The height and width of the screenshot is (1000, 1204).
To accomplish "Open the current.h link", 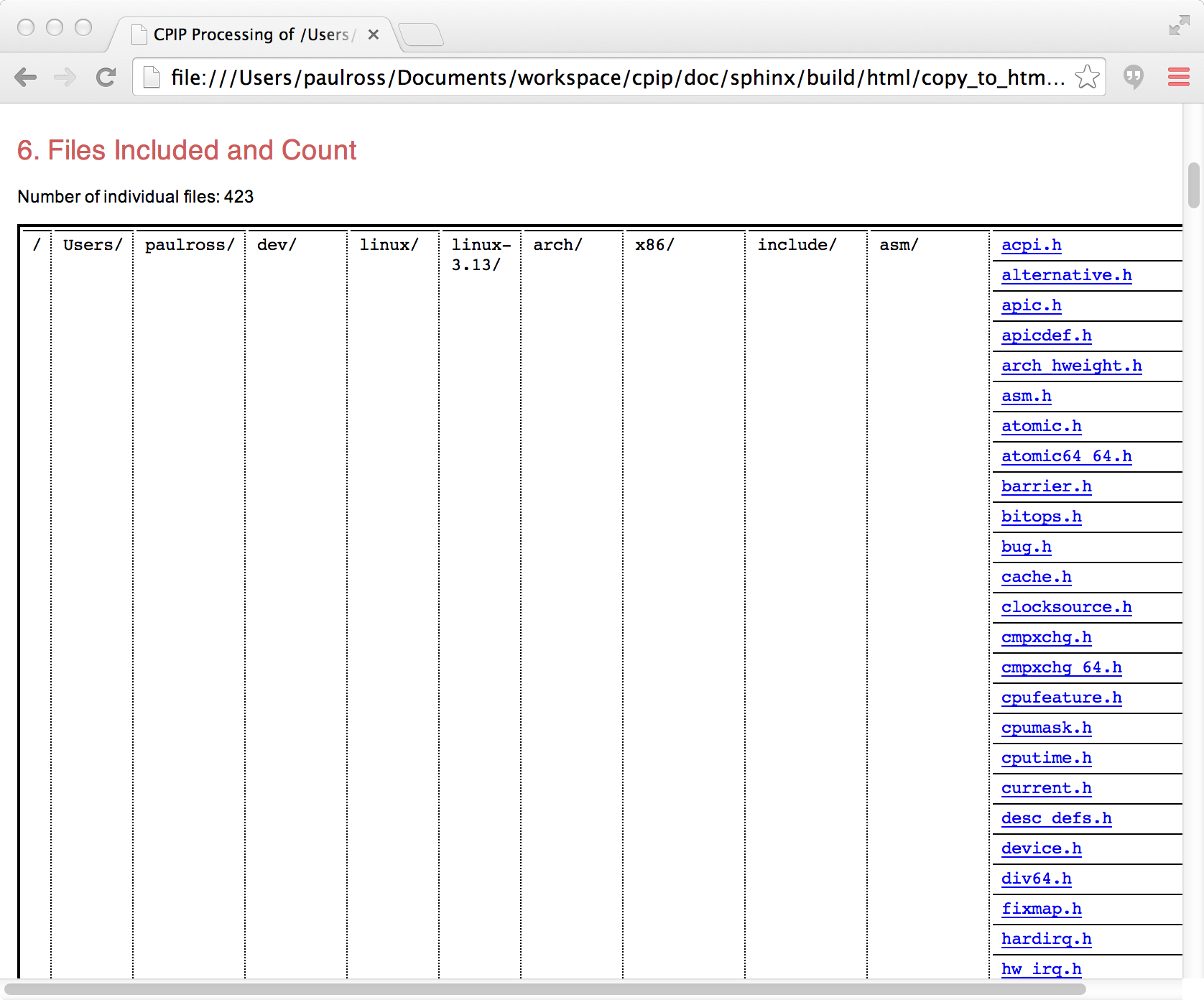I will coord(1046,788).
